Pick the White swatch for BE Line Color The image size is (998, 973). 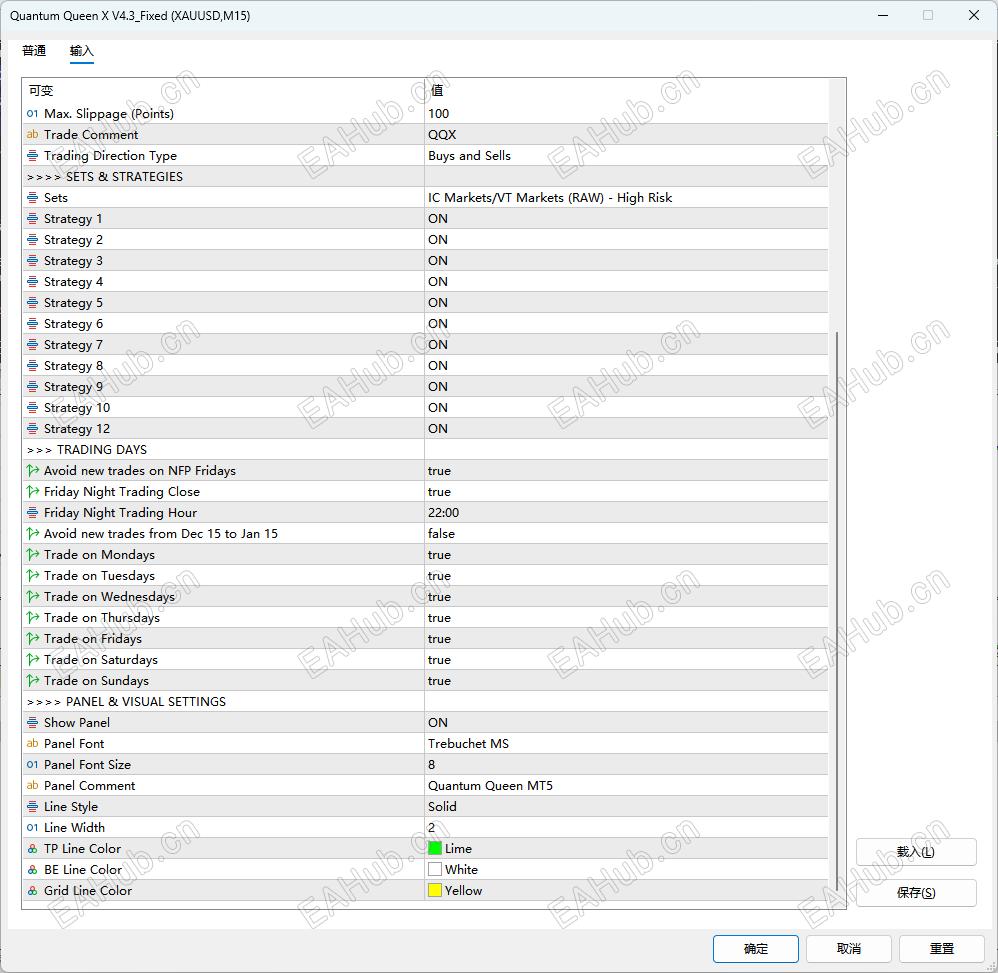(x=435, y=870)
